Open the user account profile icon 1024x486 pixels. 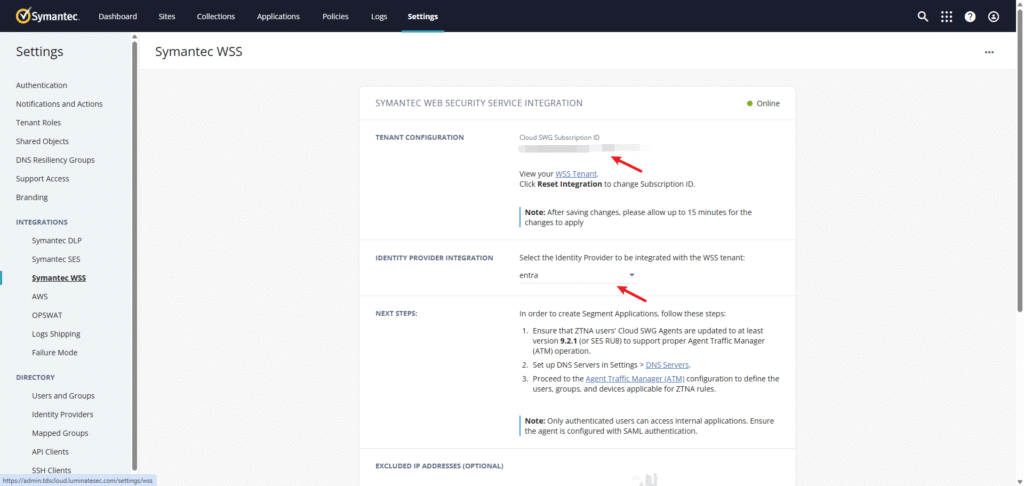[x=993, y=17]
